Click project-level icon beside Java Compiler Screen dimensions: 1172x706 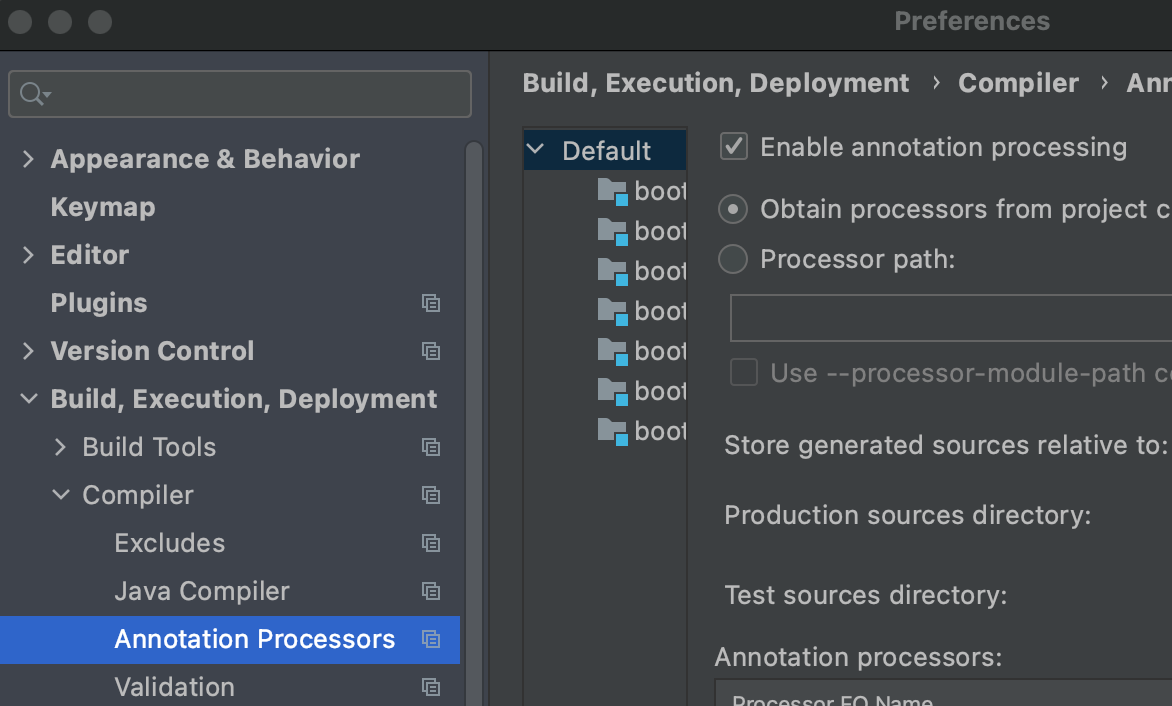click(x=431, y=591)
